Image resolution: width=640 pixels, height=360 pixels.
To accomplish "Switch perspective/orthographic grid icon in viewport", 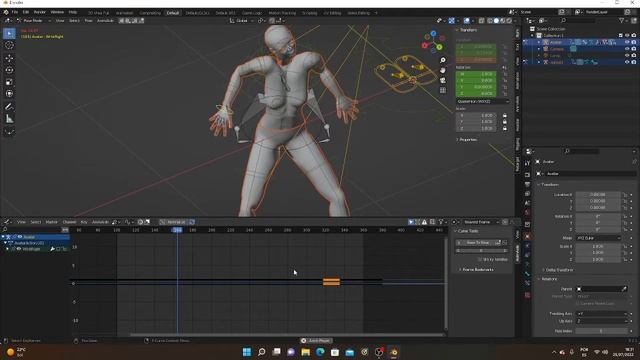I will click(x=443, y=90).
